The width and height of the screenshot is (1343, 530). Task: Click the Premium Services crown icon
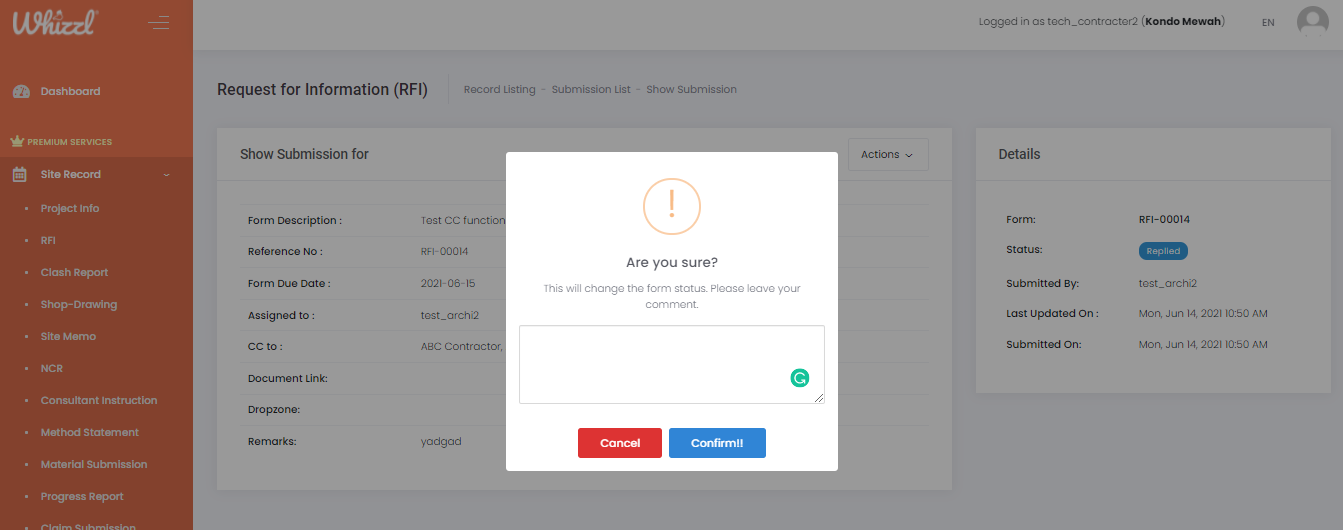click(16, 142)
